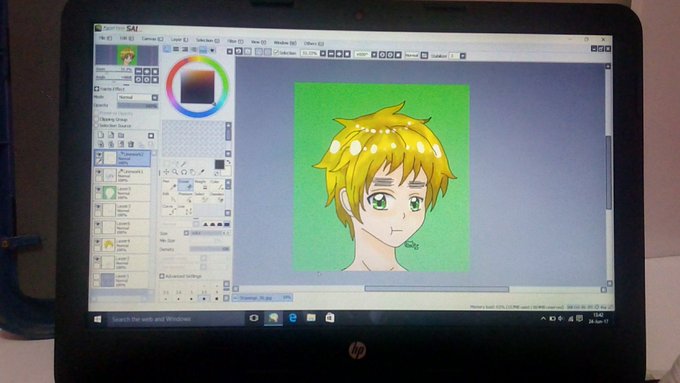Viewport: 680px width, 383px height.
Task: Click the navigator preview thumbnail
Action: (x=127, y=56)
